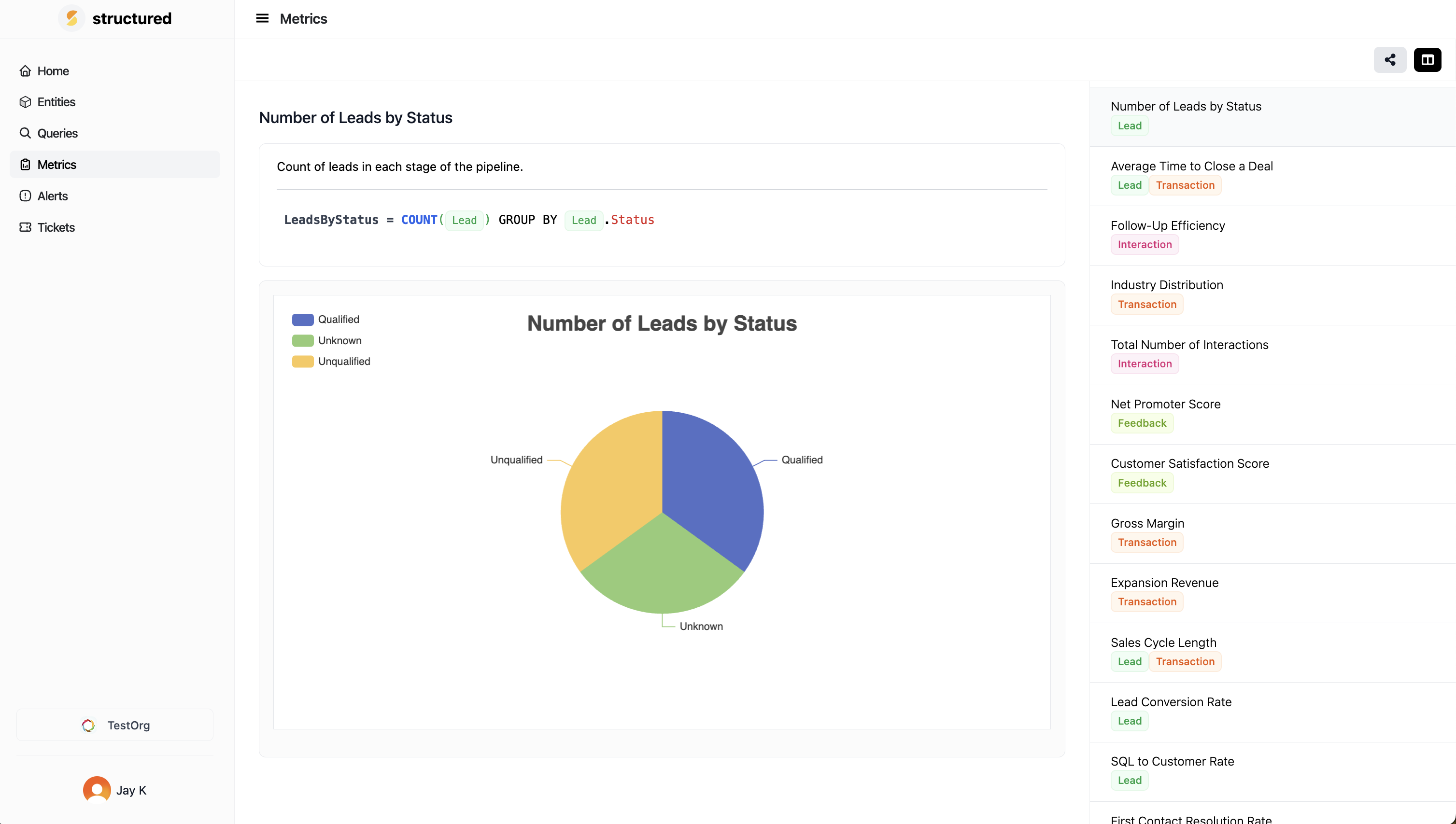Click the hamburger menu icon
This screenshot has height=824, width=1456.
262,19
